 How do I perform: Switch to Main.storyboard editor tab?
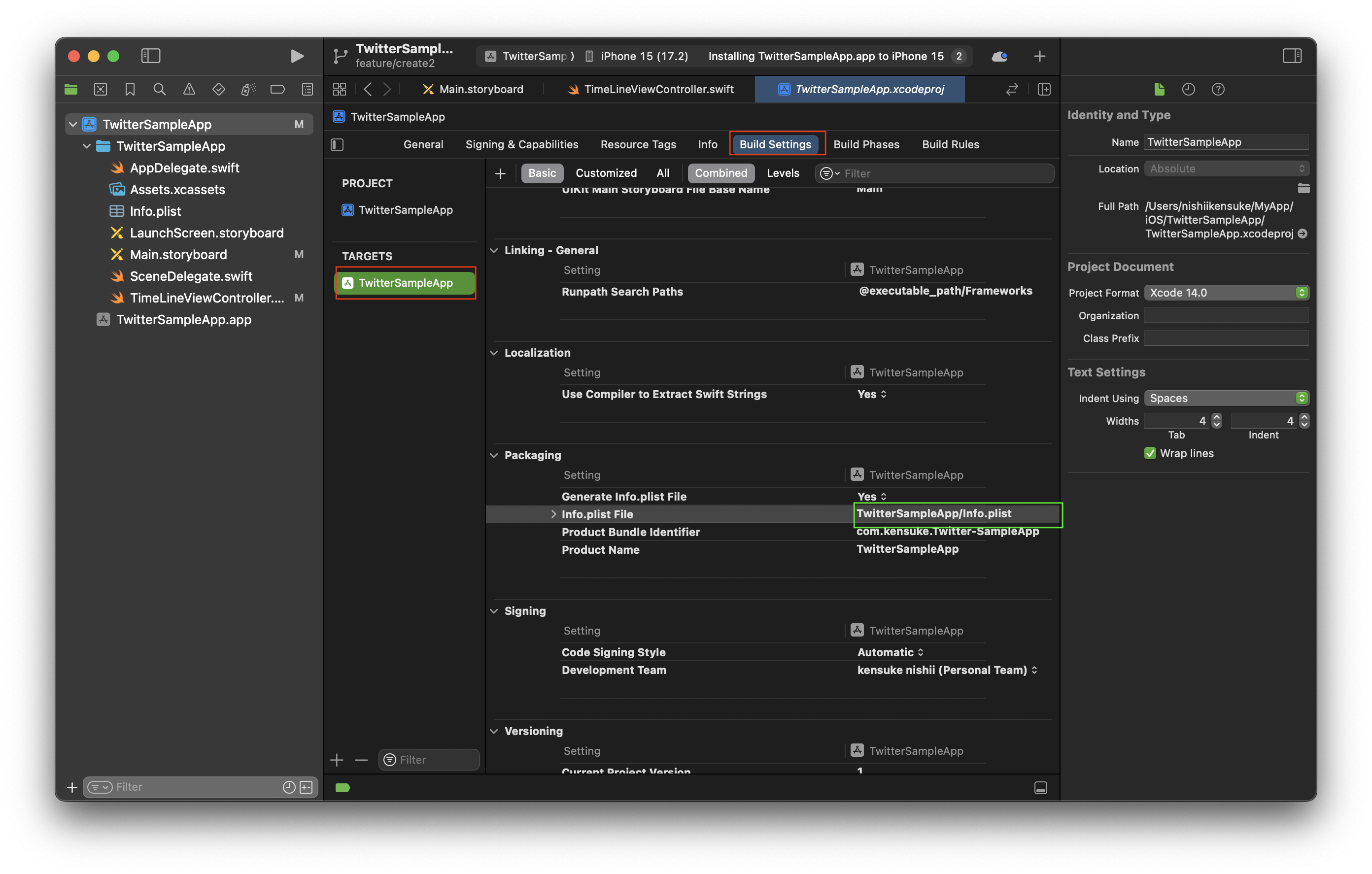coord(472,90)
